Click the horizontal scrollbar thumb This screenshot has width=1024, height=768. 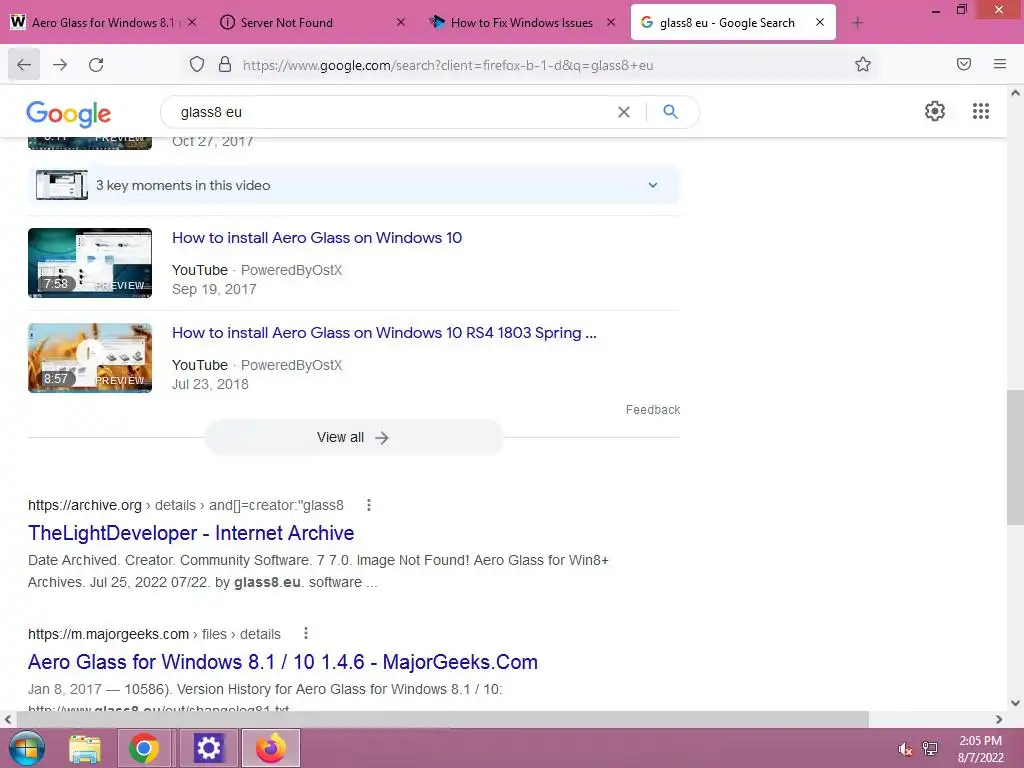[x=443, y=719]
